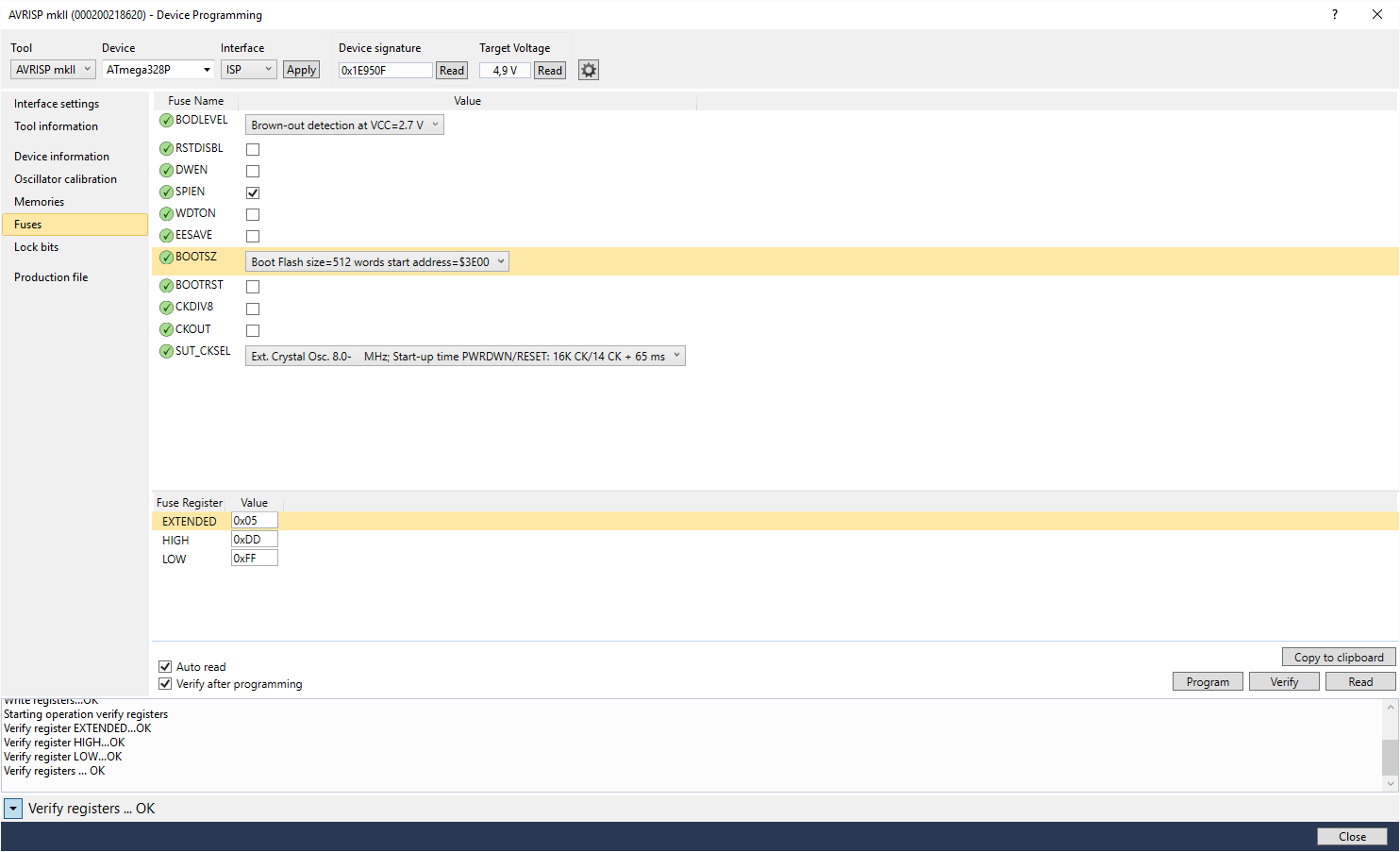Click the Close button at the bottom
The width and height of the screenshot is (1400, 852).
coord(1352,837)
